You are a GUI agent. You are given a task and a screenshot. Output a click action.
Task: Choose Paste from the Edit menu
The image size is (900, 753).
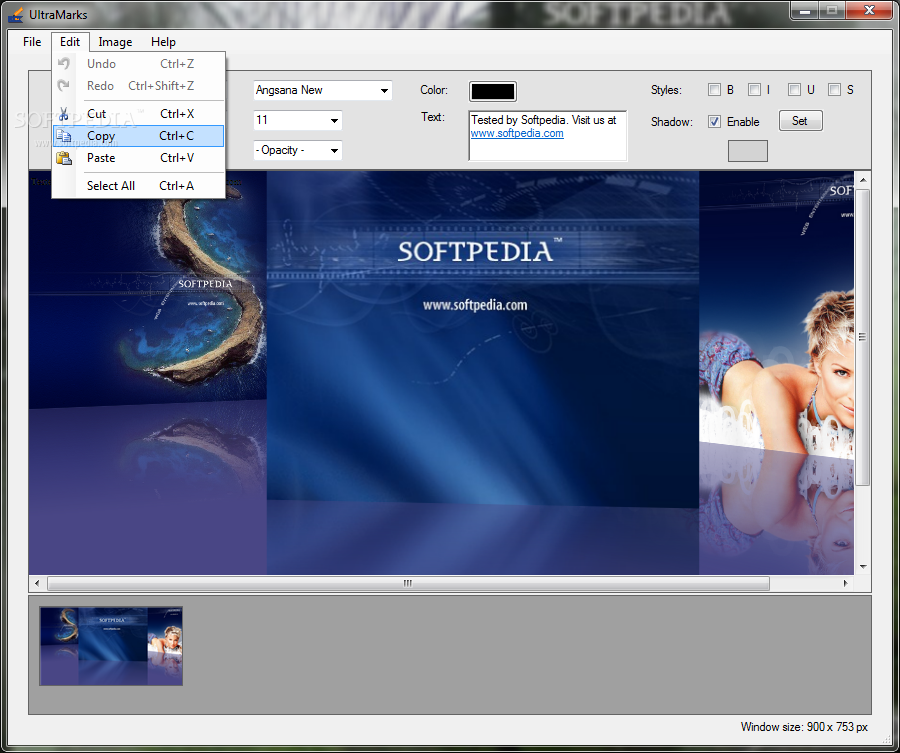[x=138, y=158]
